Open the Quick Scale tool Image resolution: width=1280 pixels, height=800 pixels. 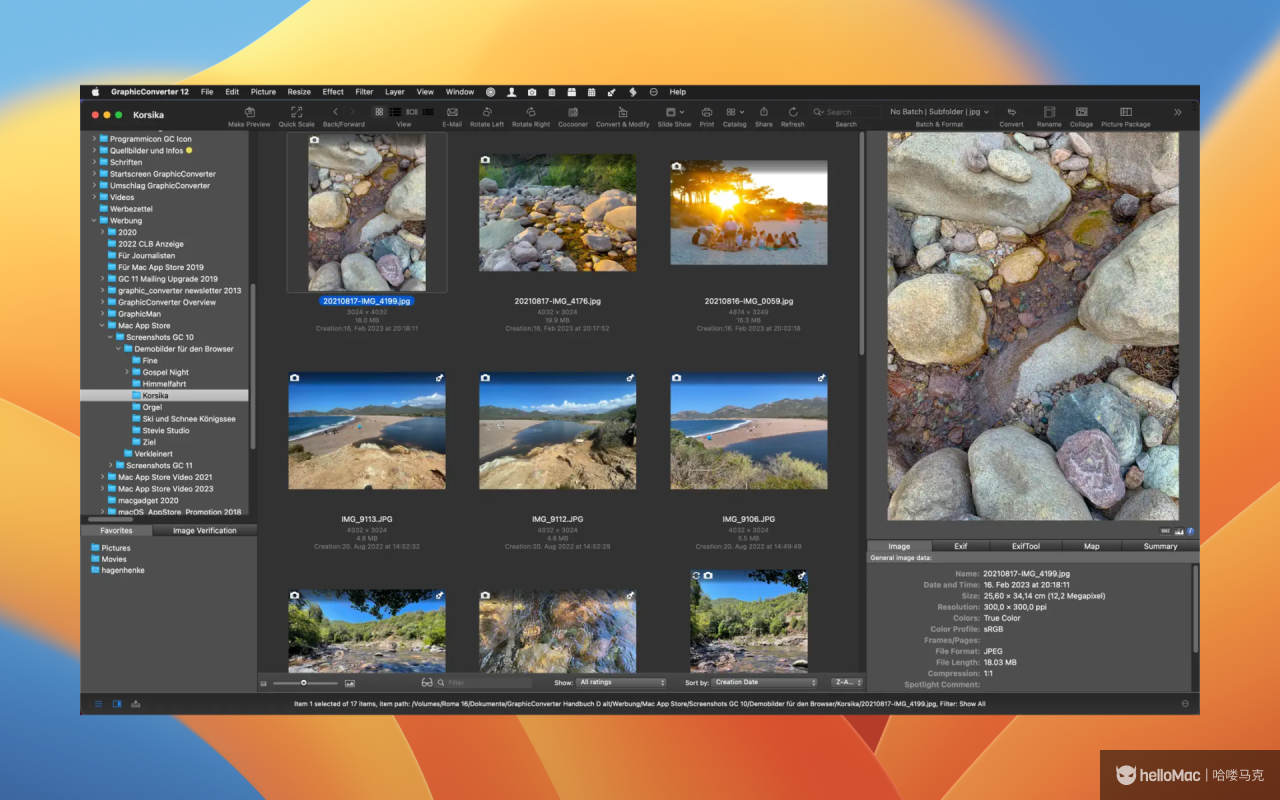click(x=296, y=112)
